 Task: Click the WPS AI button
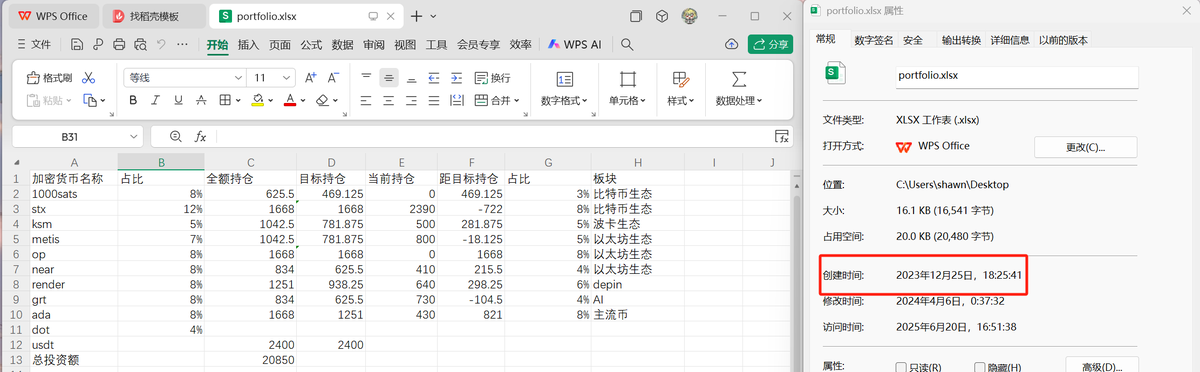(574, 44)
